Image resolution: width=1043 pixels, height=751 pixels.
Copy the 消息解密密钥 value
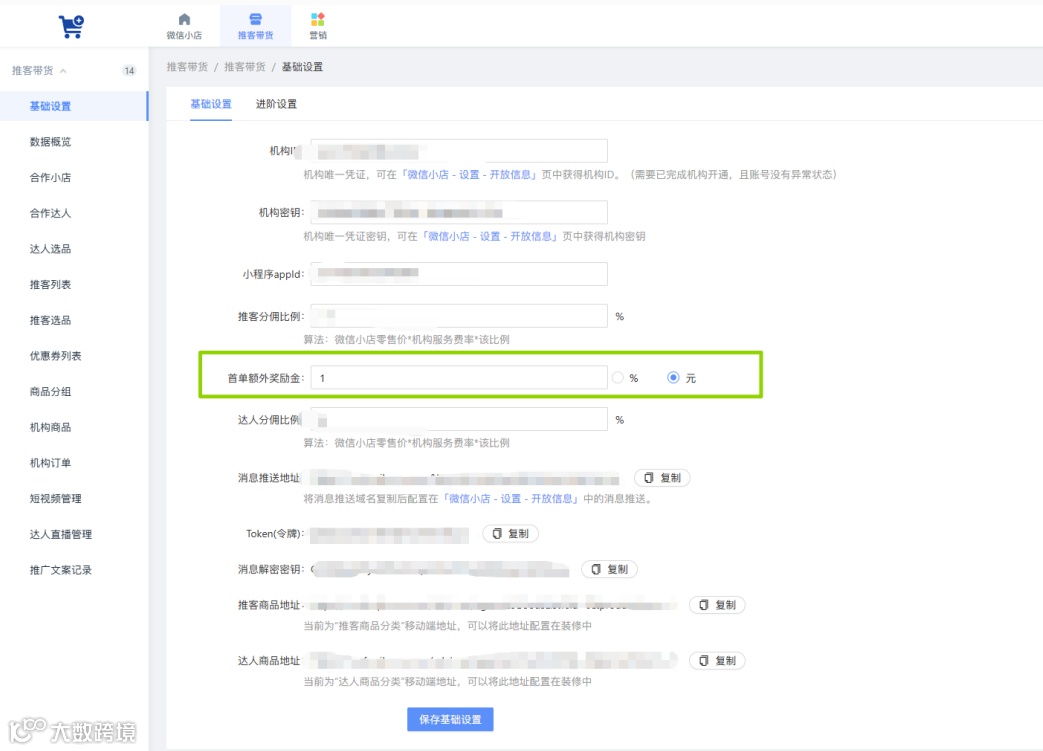[x=609, y=569]
